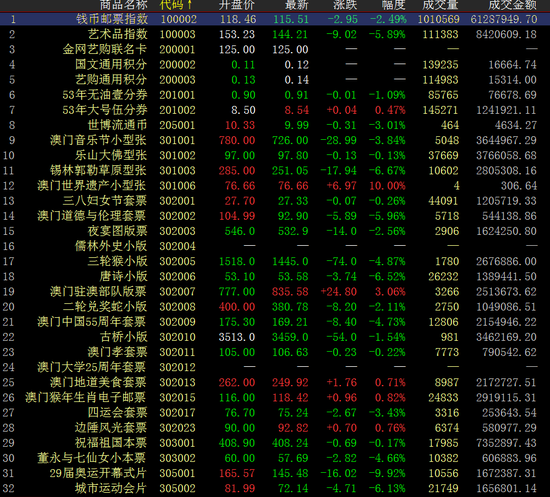Click code 301006
This screenshot has width=550, height=497.
coord(177,186)
